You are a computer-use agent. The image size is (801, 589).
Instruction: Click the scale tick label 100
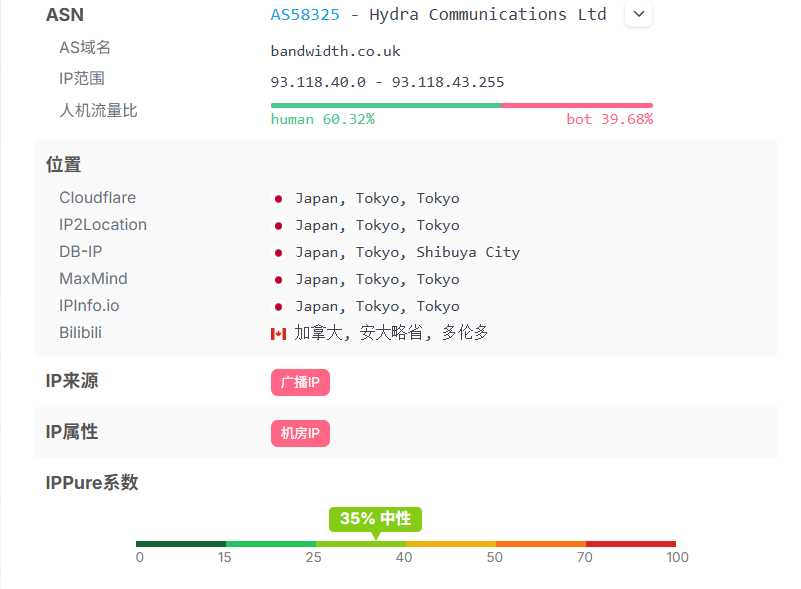point(677,557)
